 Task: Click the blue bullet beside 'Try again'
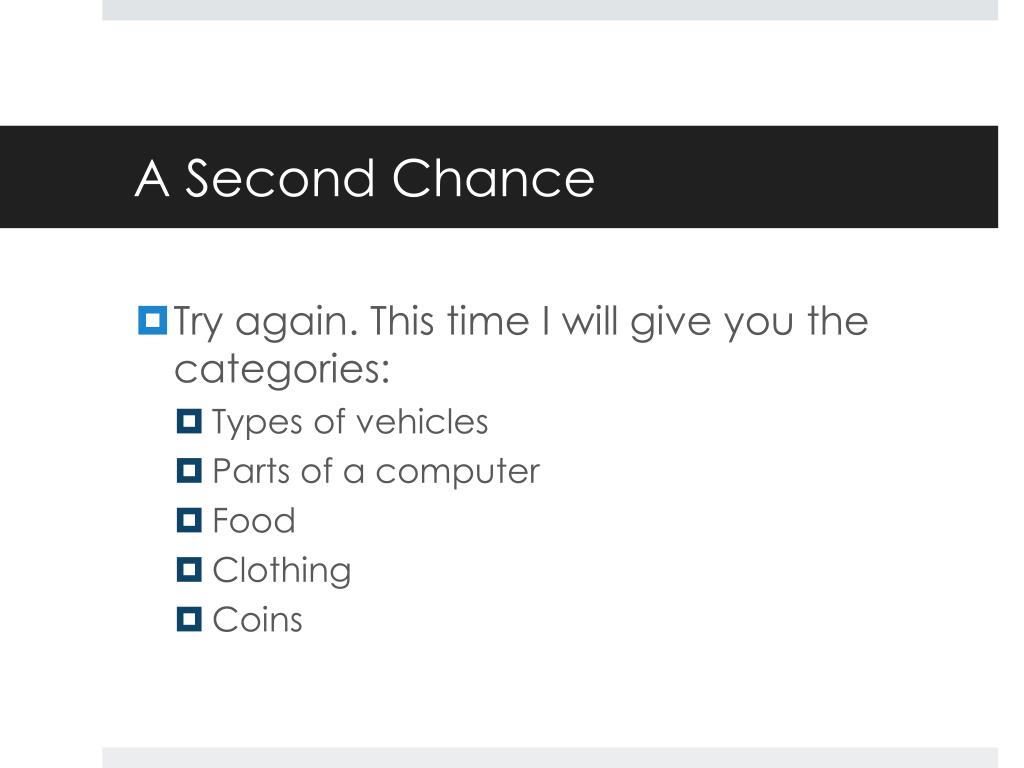tap(152, 320)
